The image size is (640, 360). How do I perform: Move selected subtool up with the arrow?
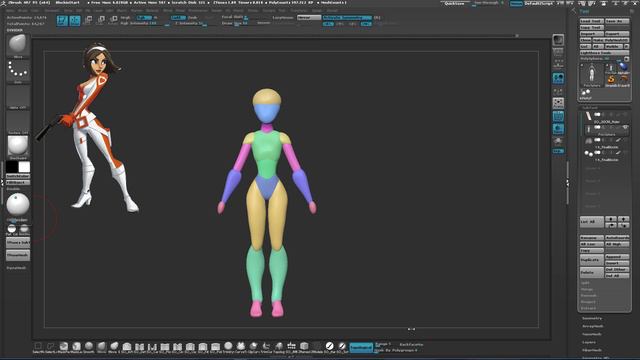[611, 219]
